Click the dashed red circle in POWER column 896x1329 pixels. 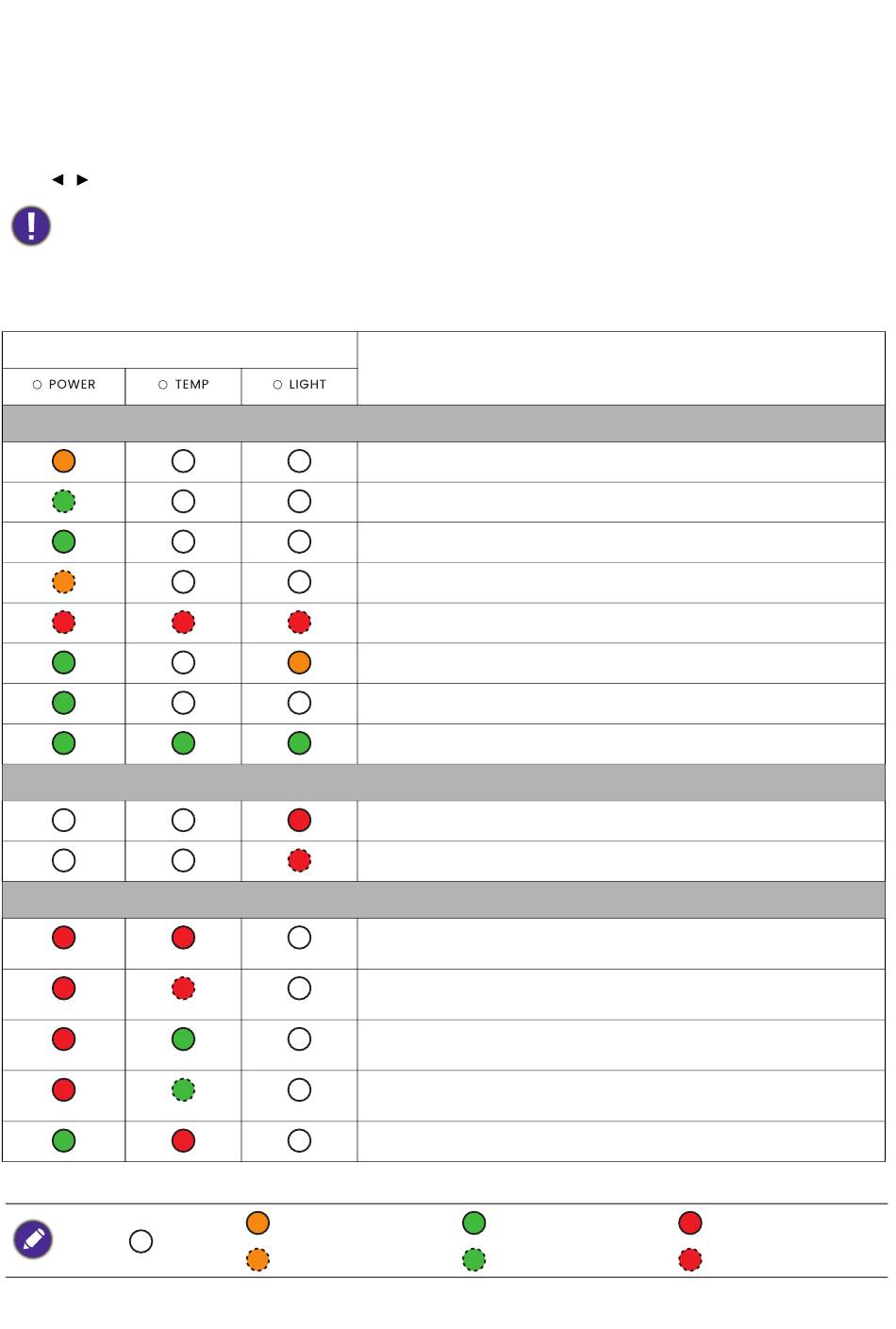coord(63,623)
